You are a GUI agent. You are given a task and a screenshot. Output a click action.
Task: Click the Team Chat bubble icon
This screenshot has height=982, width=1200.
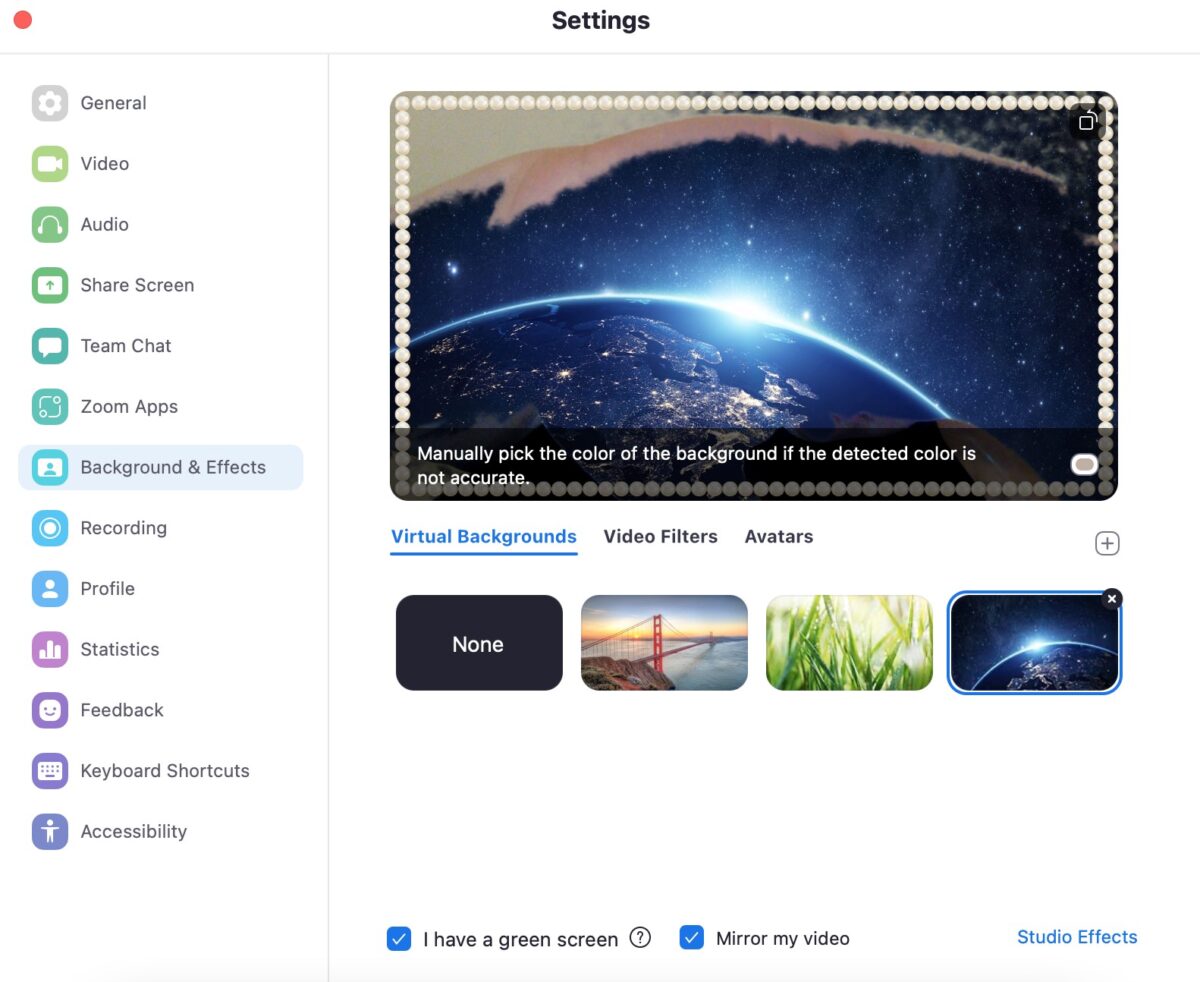point(50,346)
